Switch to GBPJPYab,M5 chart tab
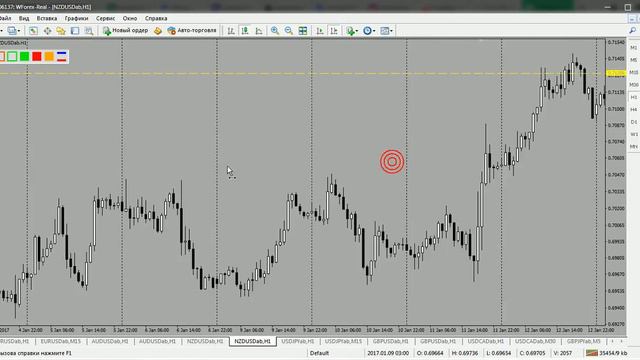Image resolution: width=640 pixels, height=360 pixels. coord(583,341)
